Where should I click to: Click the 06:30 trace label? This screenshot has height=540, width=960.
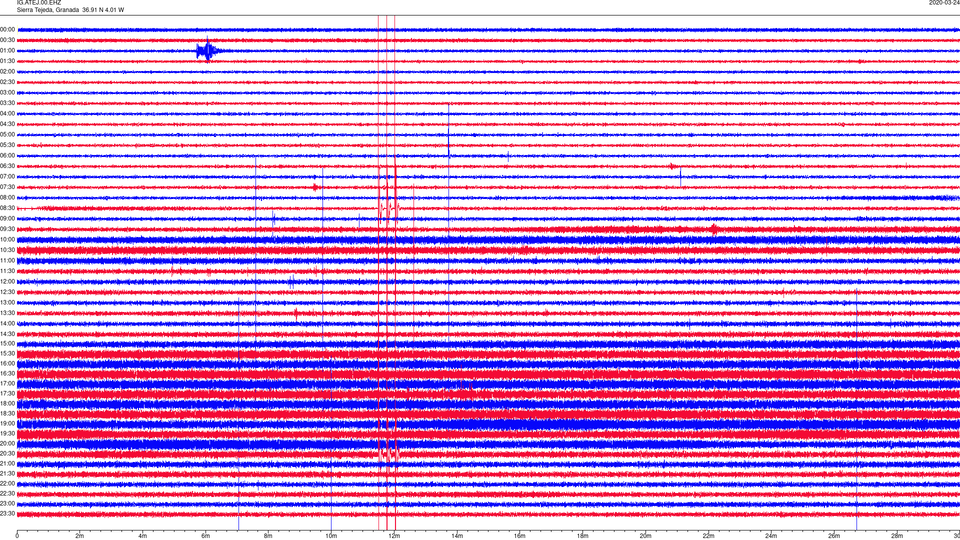(8, 166)
